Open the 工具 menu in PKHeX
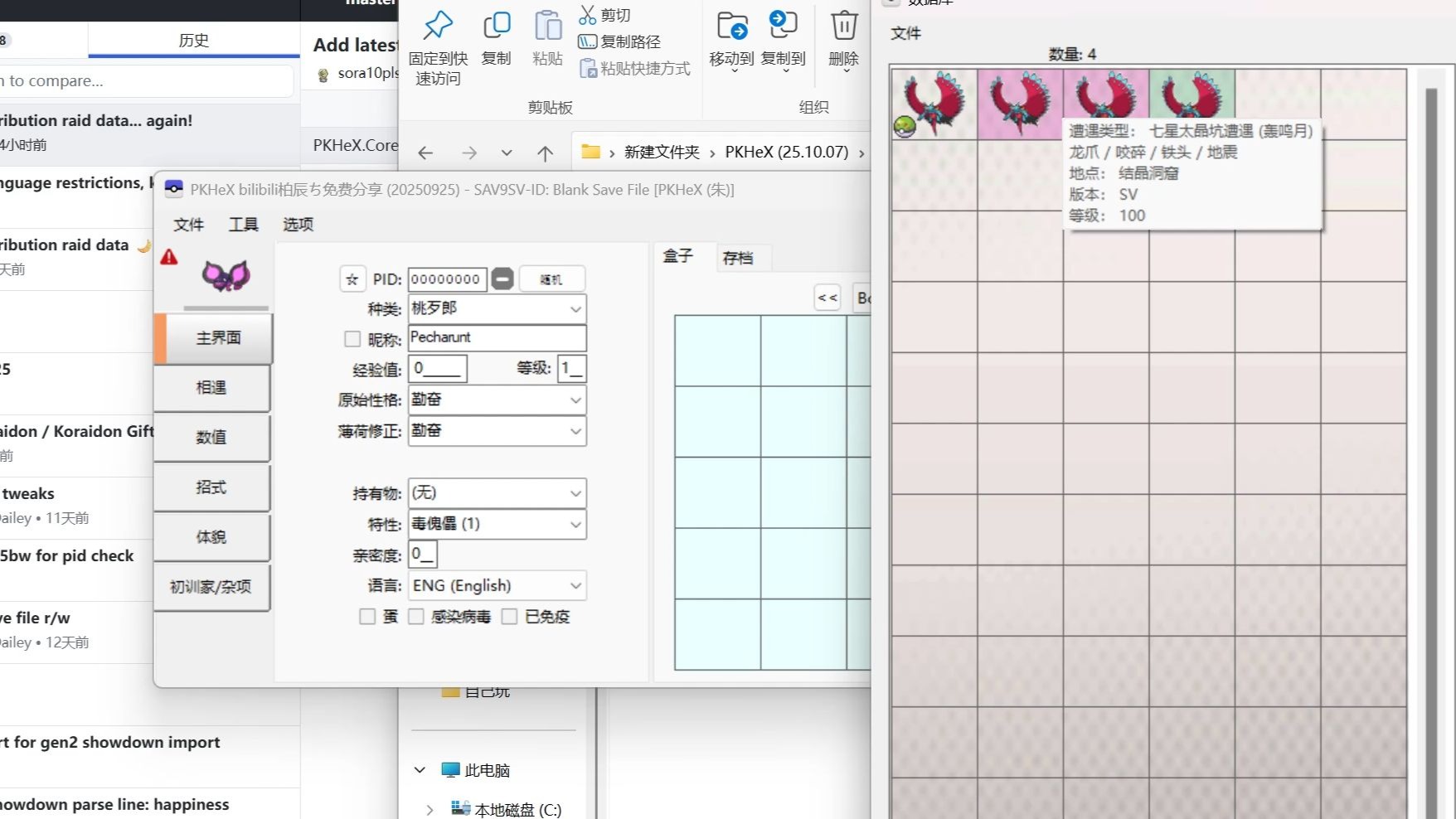The image size is (1456, 819). [242, 224]
